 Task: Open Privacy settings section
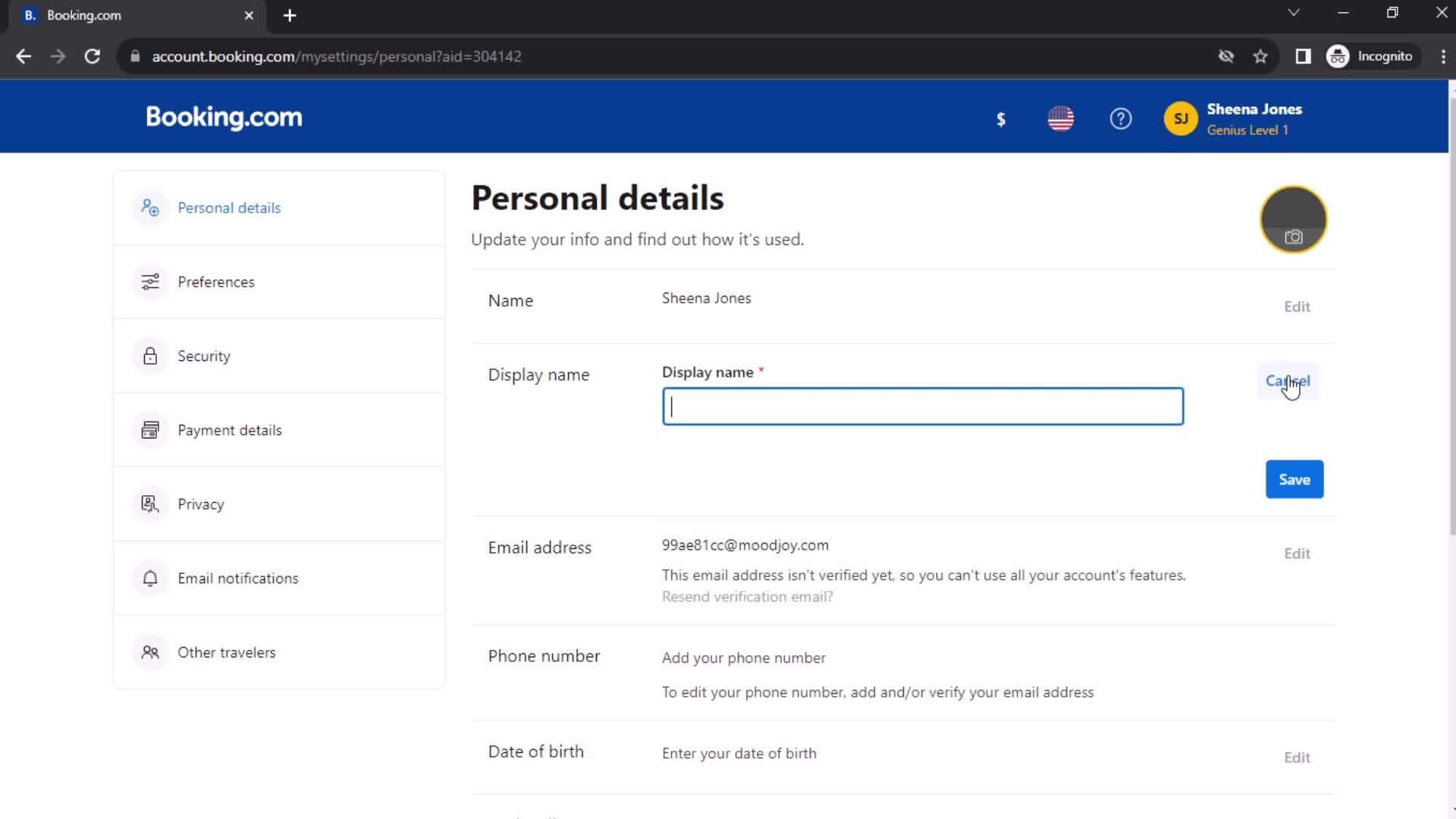(200, 503)
